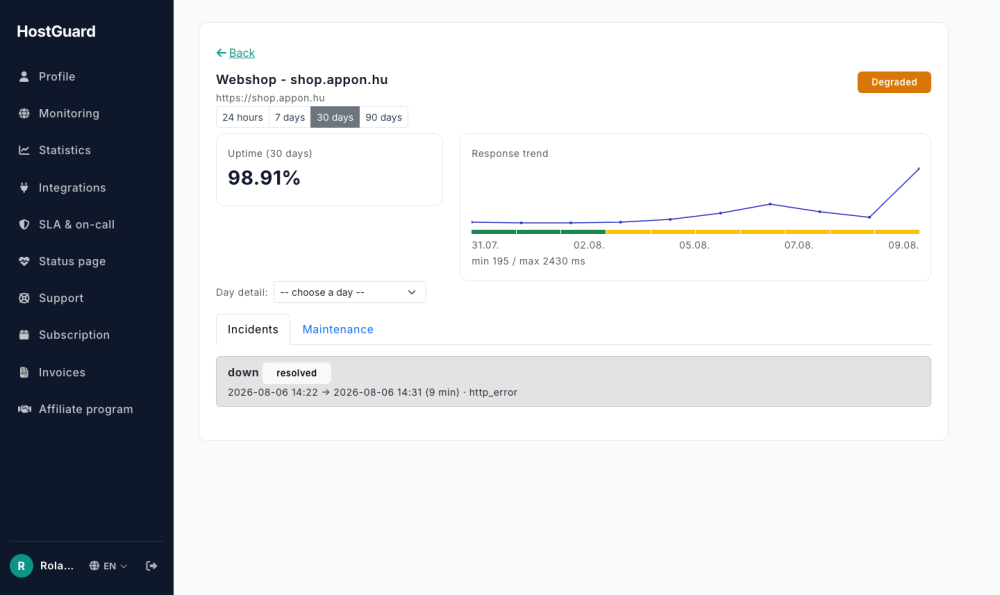Open the Profile person icon

coord(24,77)
